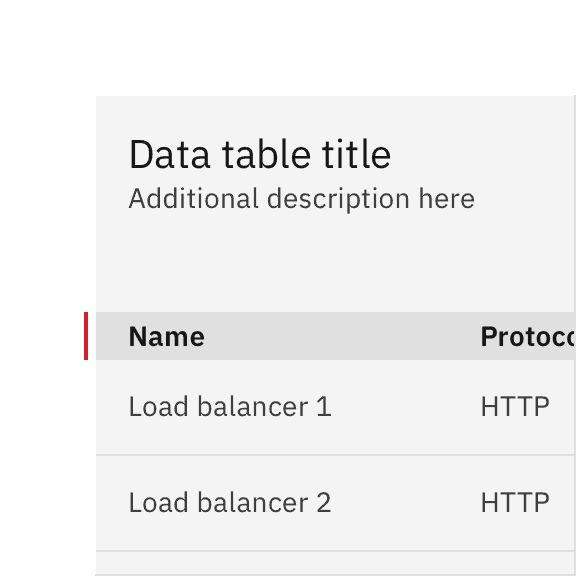Select the Load balancer 2 cell

tap(230, 503)
